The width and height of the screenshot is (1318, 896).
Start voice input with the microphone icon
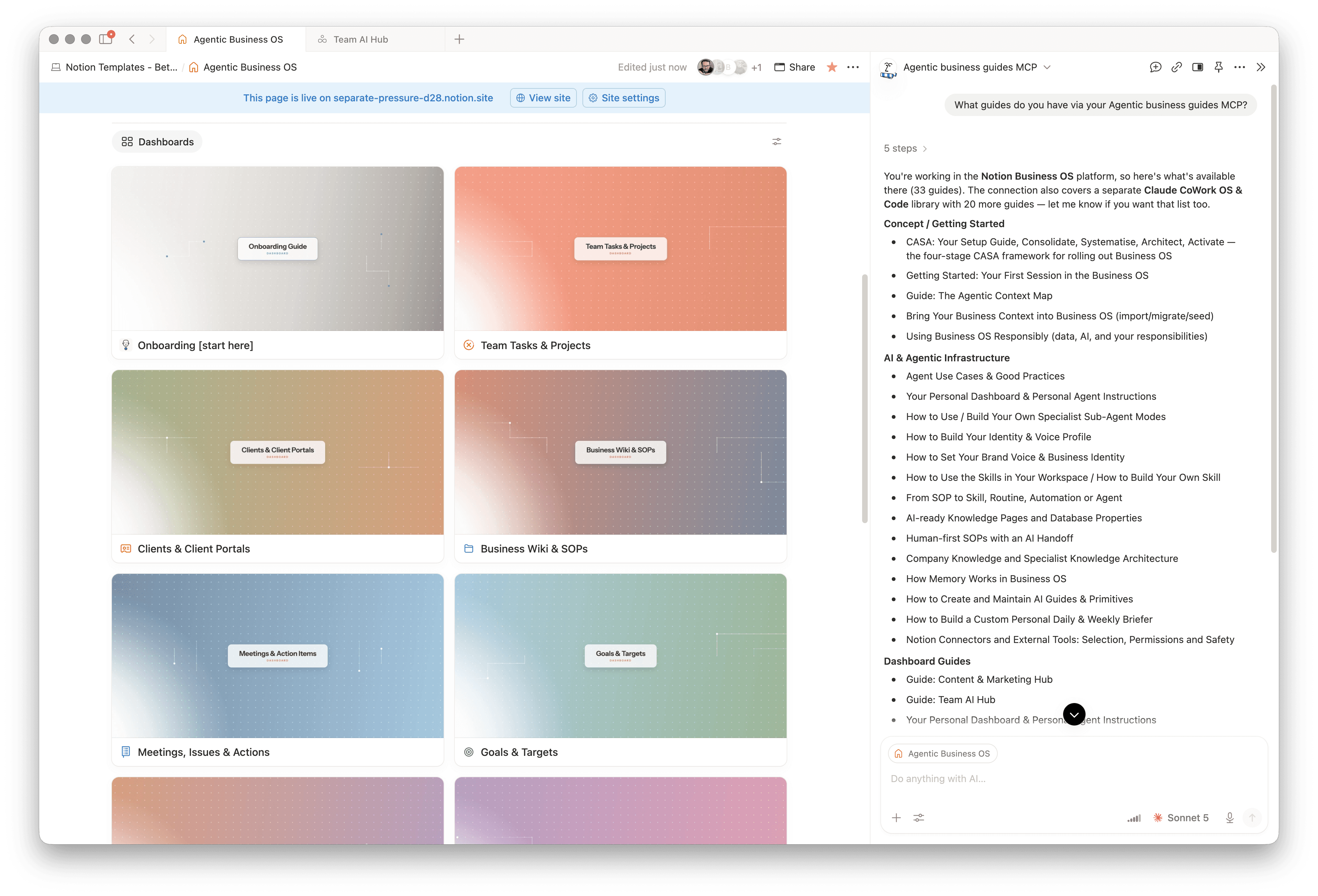1230,818
